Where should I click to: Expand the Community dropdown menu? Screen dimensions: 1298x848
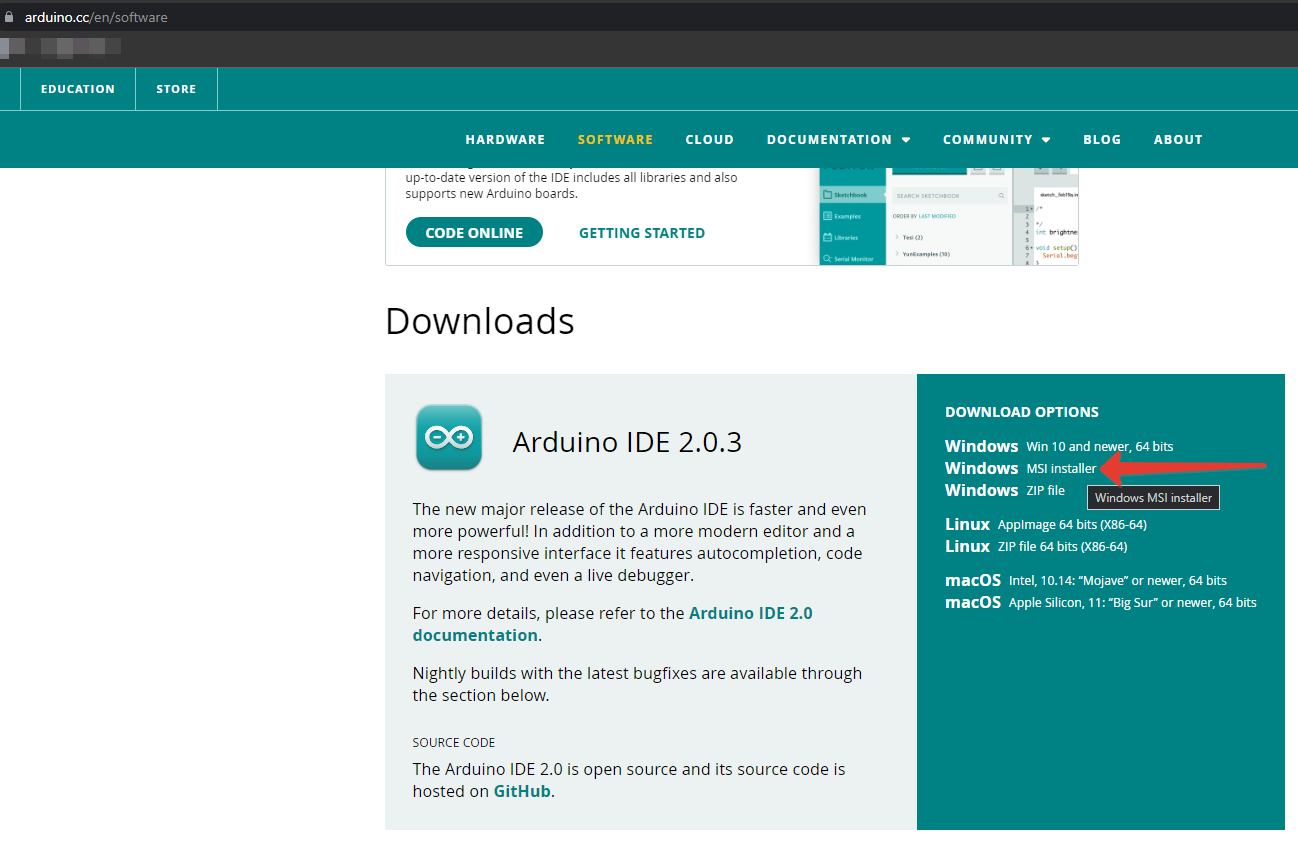tap(996, 140)
